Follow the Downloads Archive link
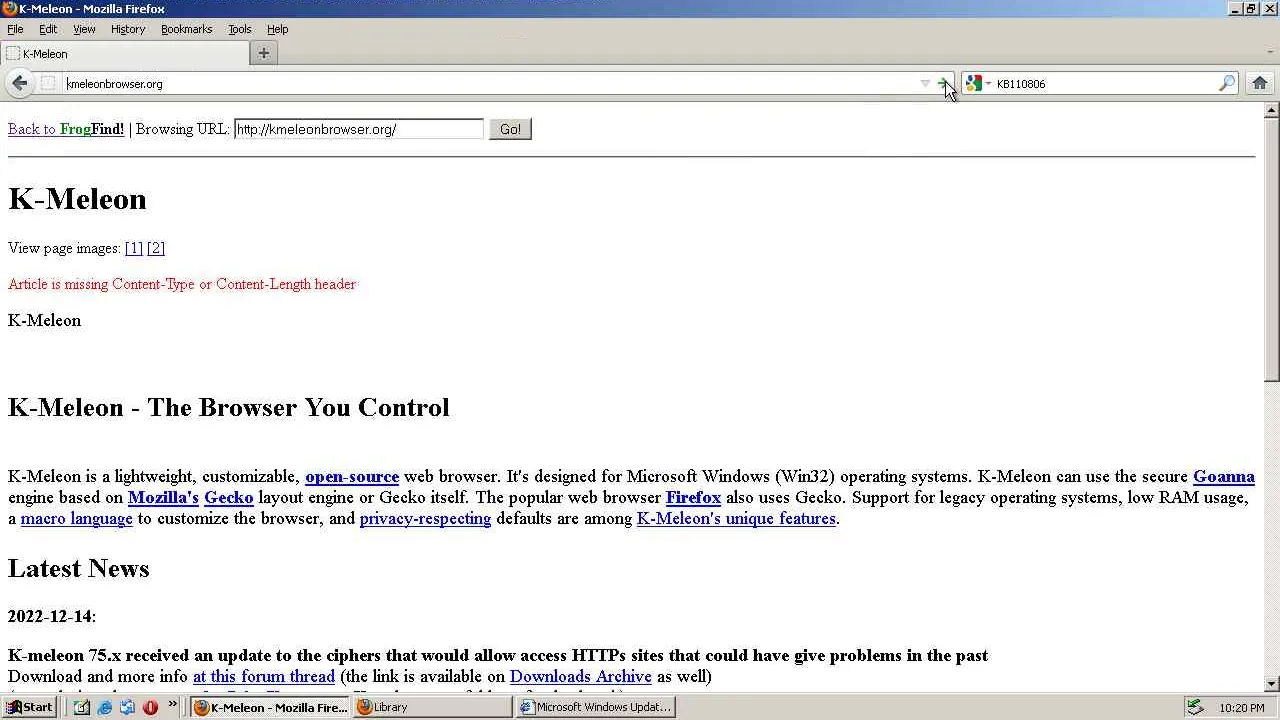 (581, 677)
